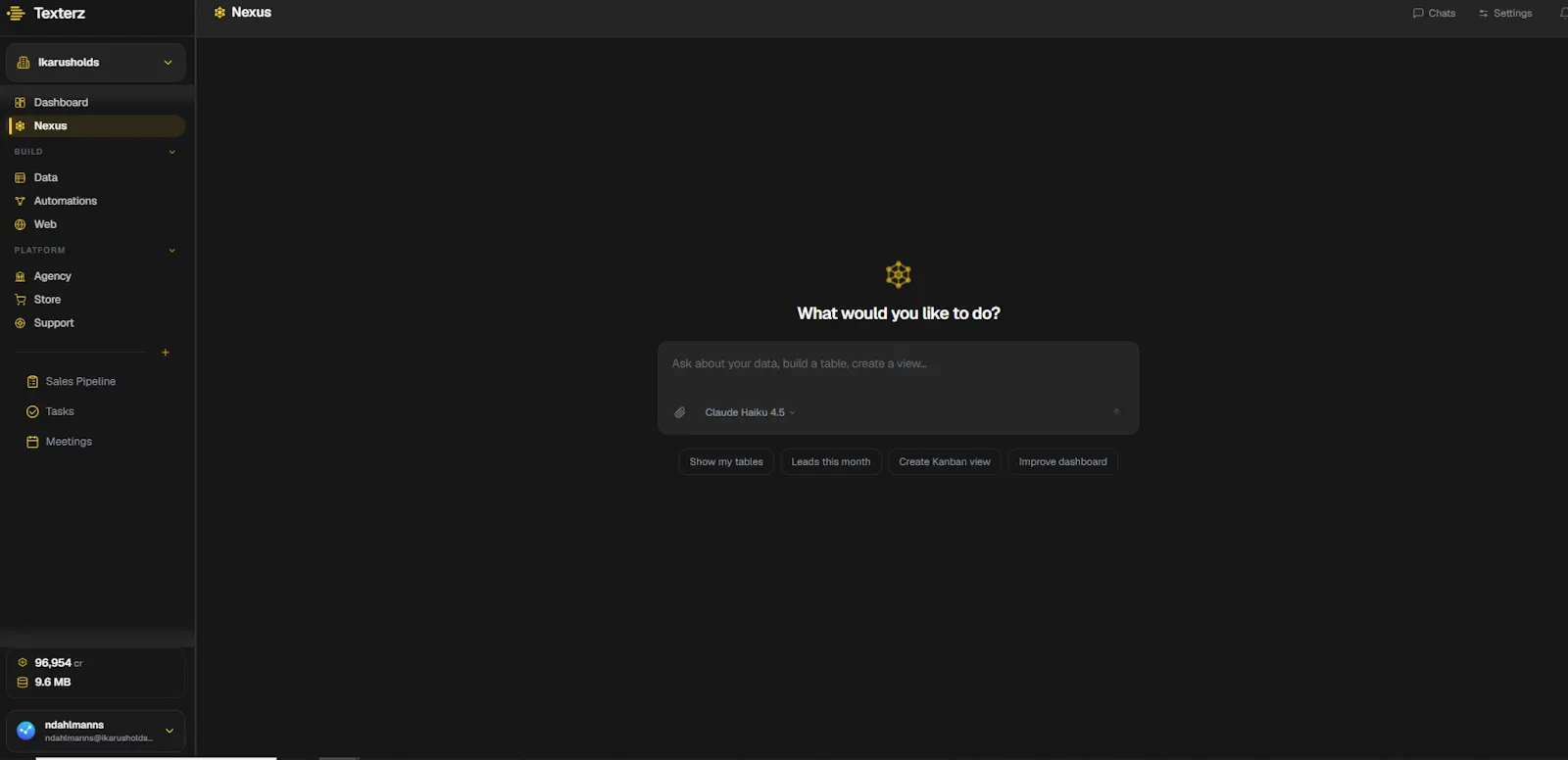Click the storage database icon

pos(23,683)
